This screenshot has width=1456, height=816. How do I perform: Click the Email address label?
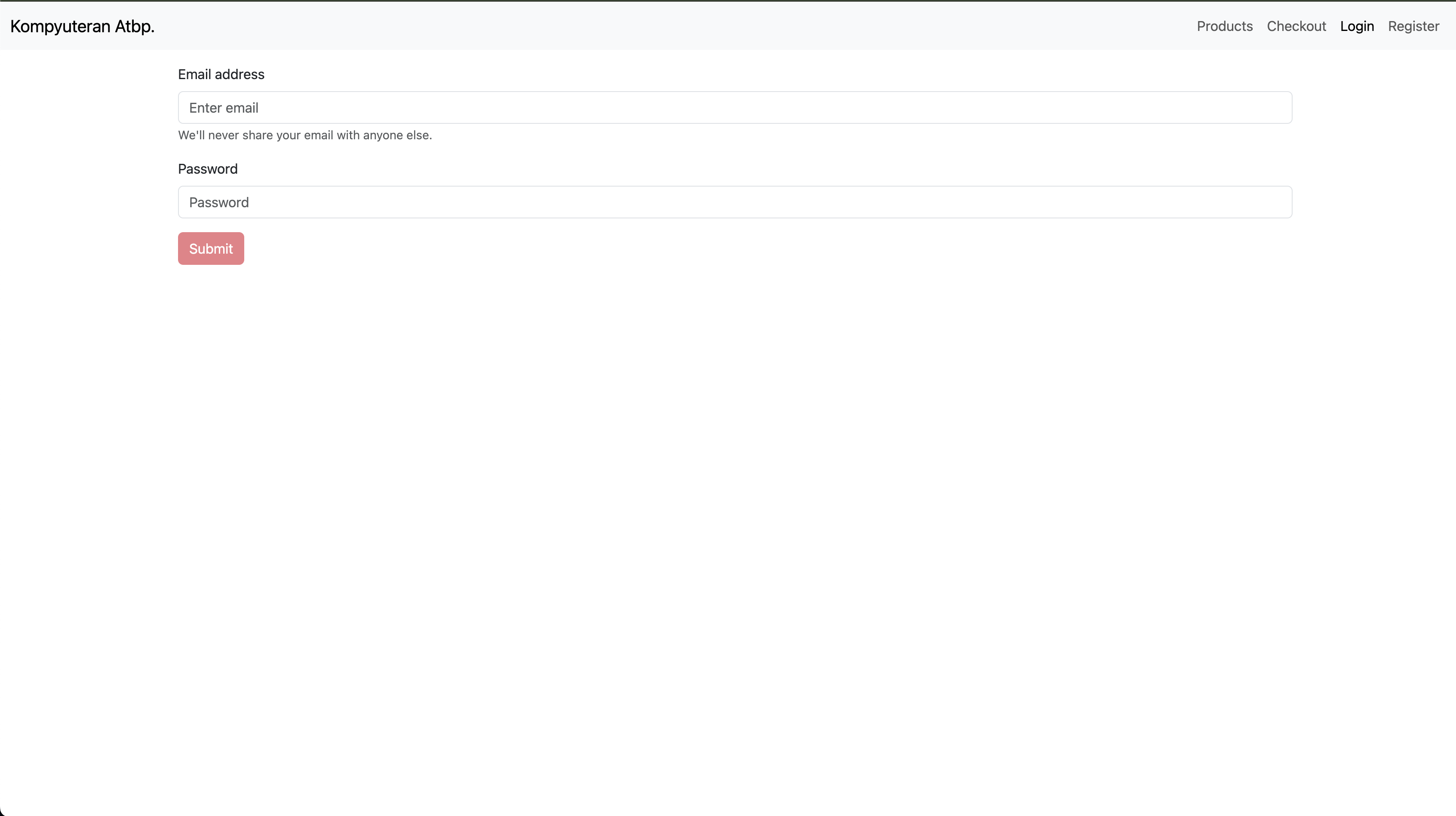coord(221,74)
